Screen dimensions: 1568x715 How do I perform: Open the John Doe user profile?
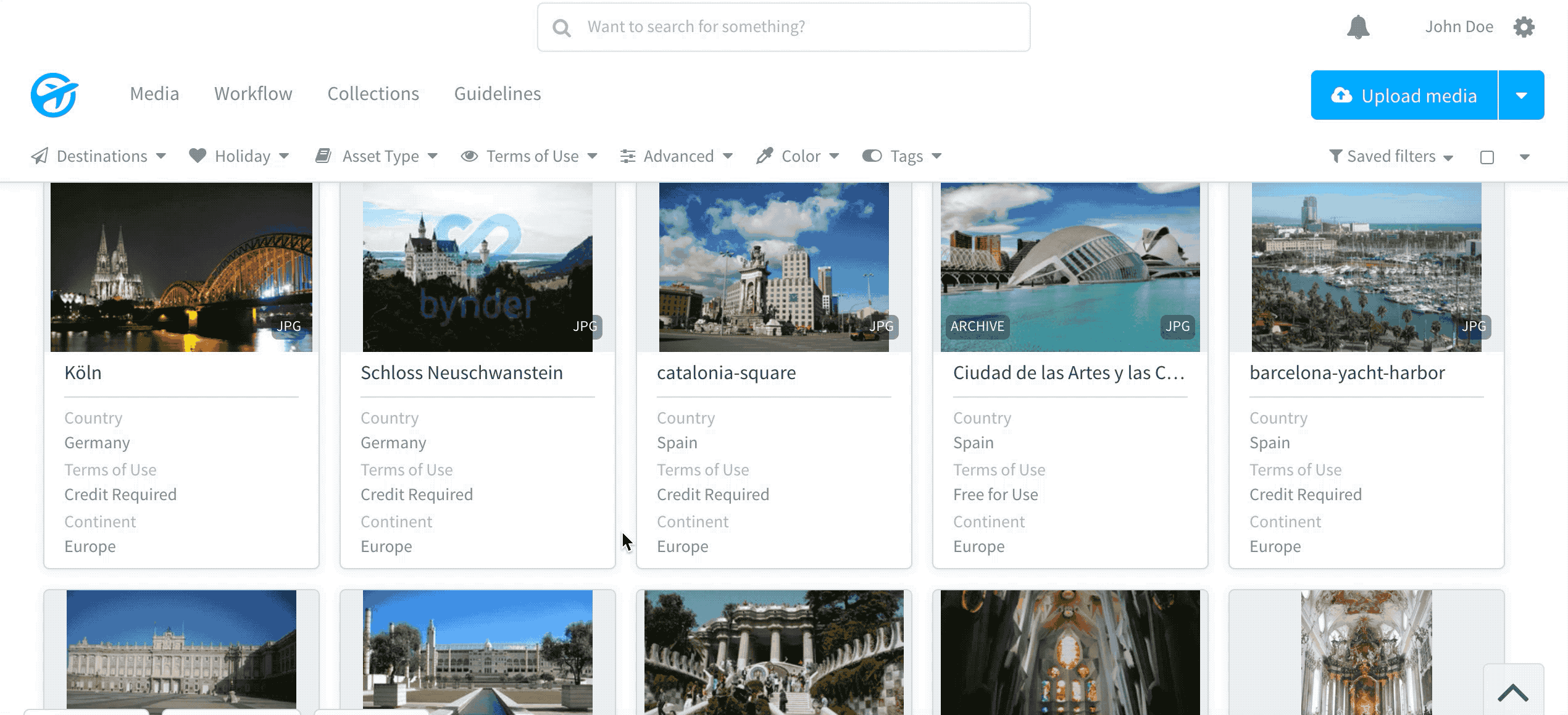1459,27
